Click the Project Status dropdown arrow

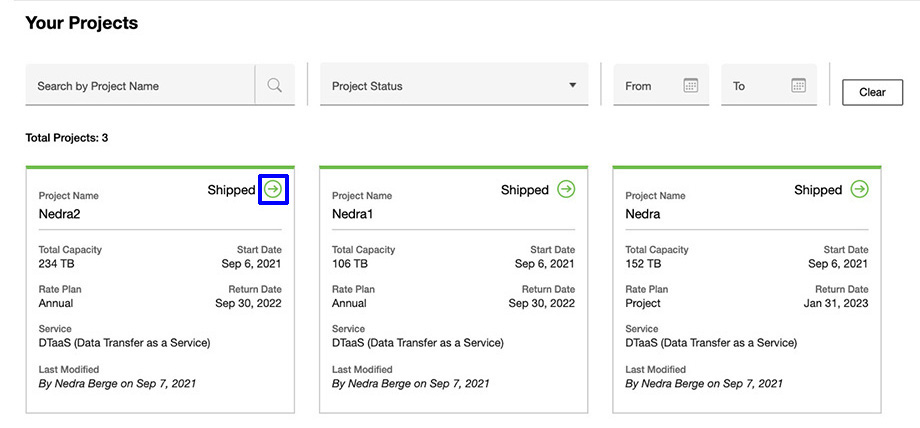coord(572,86)
